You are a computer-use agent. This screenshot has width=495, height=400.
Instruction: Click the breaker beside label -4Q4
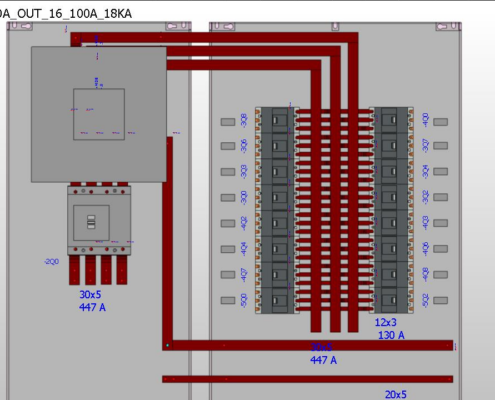click(277, 249)
